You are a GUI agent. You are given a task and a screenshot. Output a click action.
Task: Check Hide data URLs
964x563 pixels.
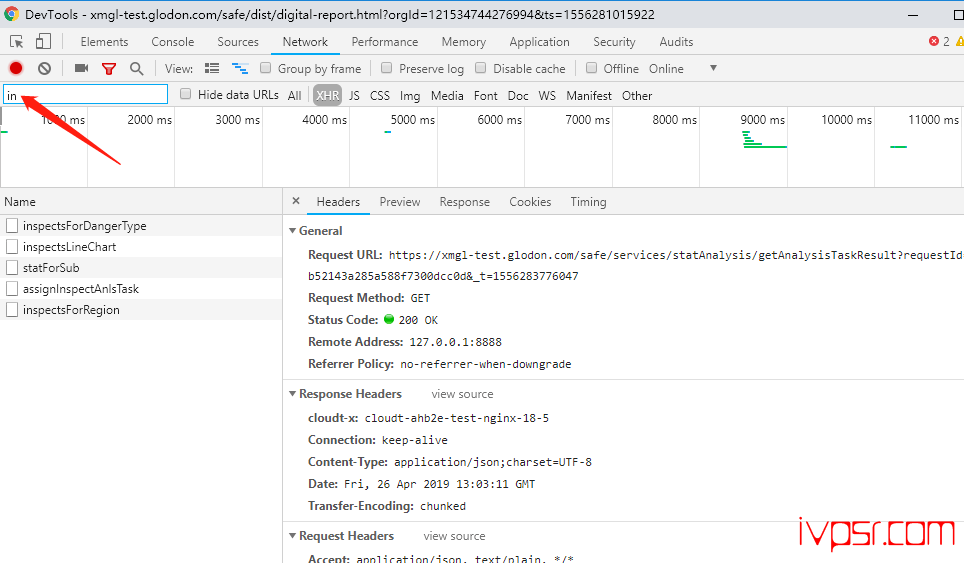pos(186,94)
